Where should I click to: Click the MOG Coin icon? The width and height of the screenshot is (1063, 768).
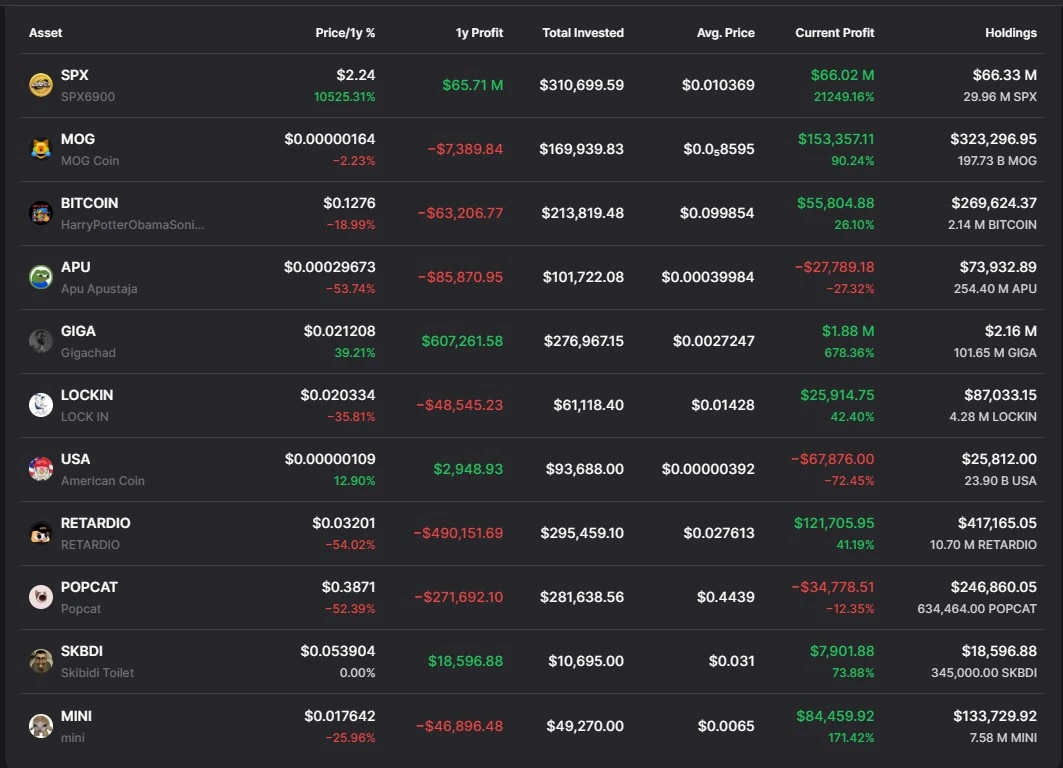pos(41,148)
